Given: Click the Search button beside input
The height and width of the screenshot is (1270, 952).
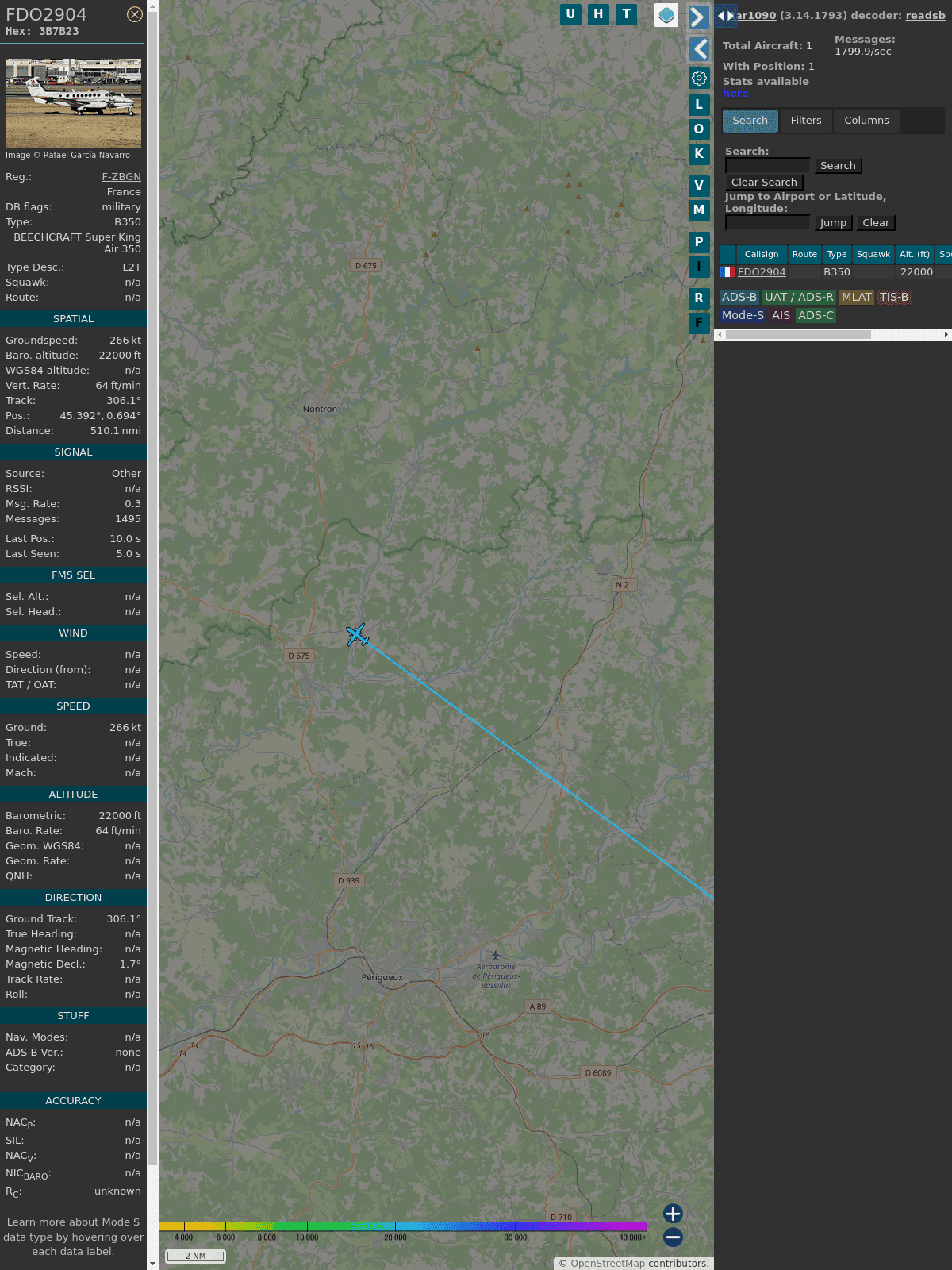Looking at the screenshot, I should click(838, 166).
